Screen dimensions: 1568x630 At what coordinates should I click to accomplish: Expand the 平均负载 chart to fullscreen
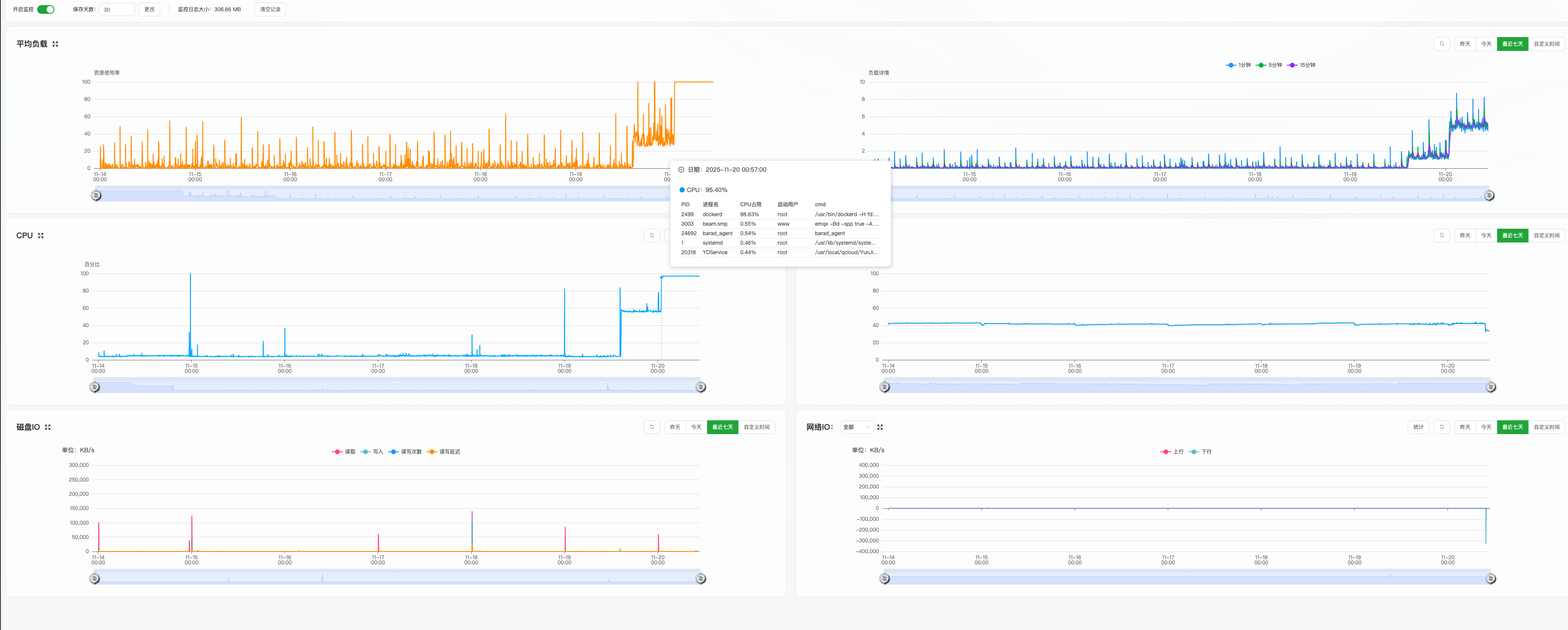pos(55,44)
